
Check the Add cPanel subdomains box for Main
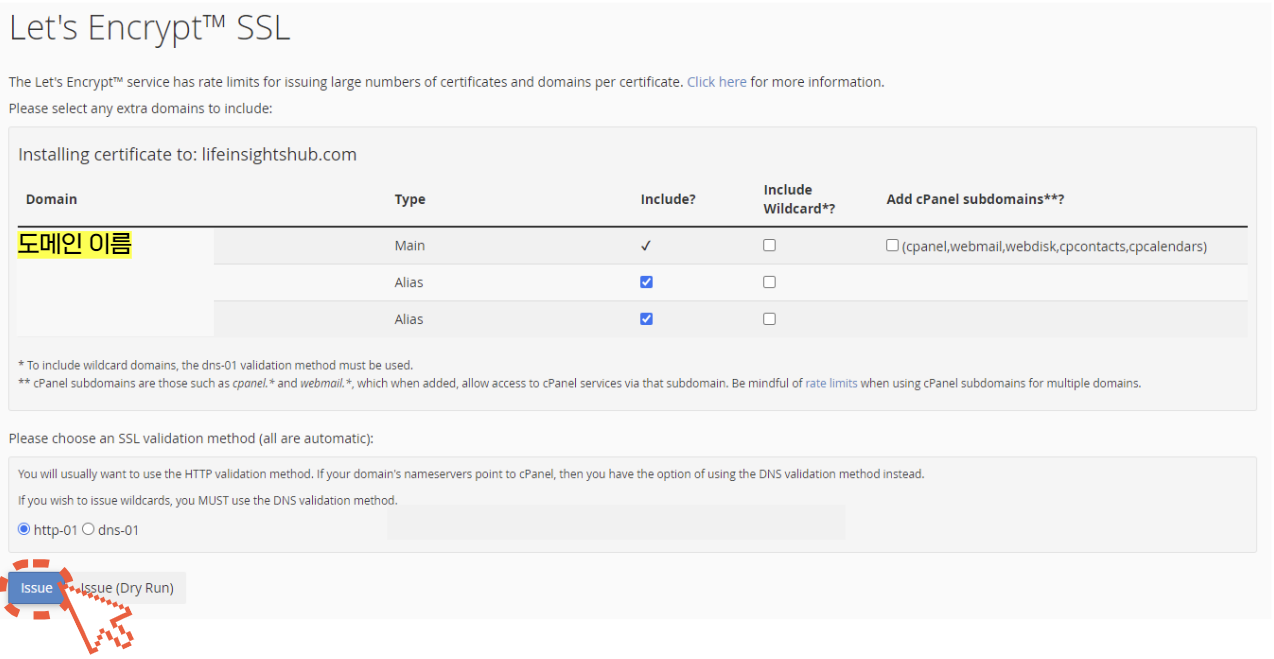coord(892,245)
